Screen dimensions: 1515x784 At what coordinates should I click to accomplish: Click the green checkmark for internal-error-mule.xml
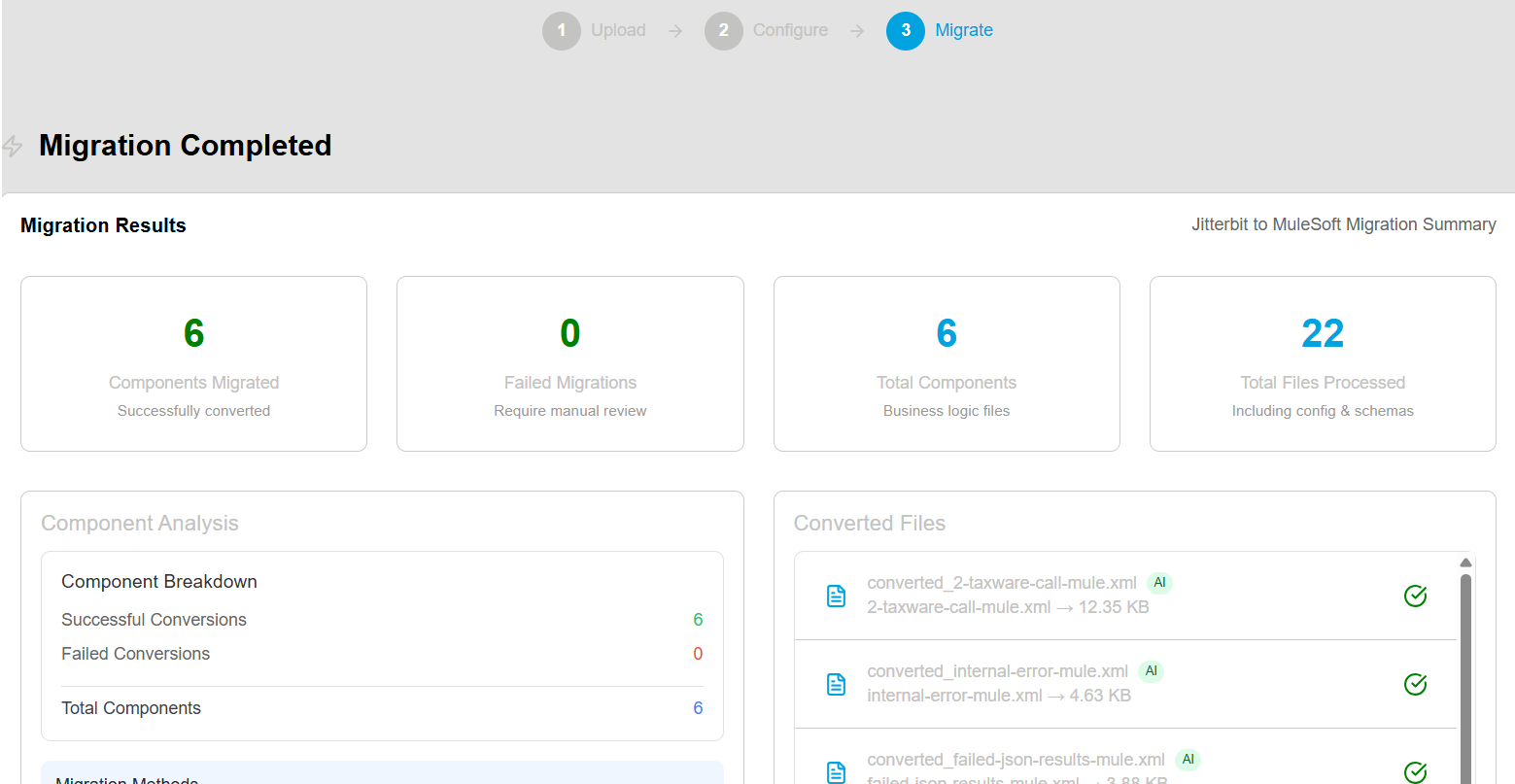tap(1415, 684)
